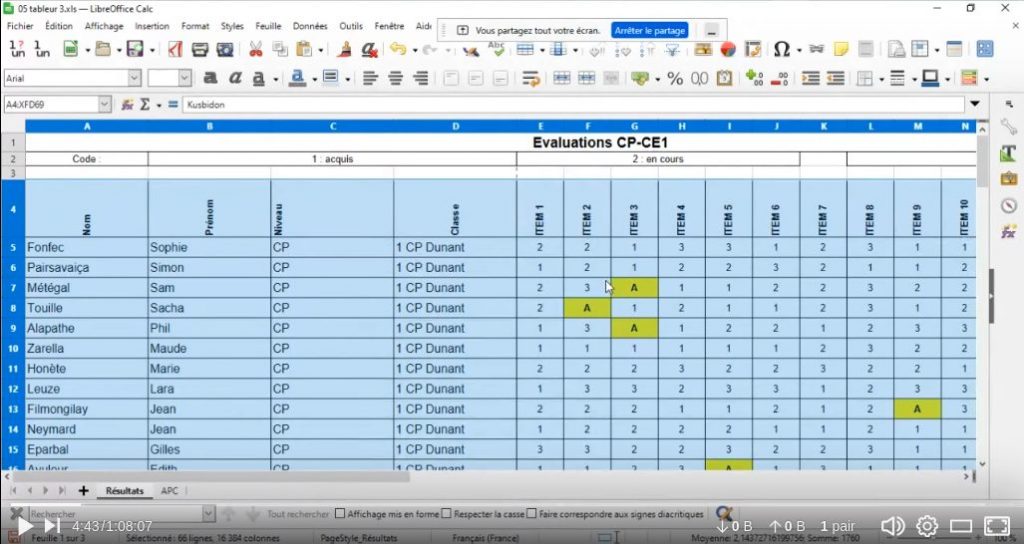The width and height of the screenshot is (1024, 544).
Task: Open the Special Character dropdown arrow
Action: pos(799,50)
